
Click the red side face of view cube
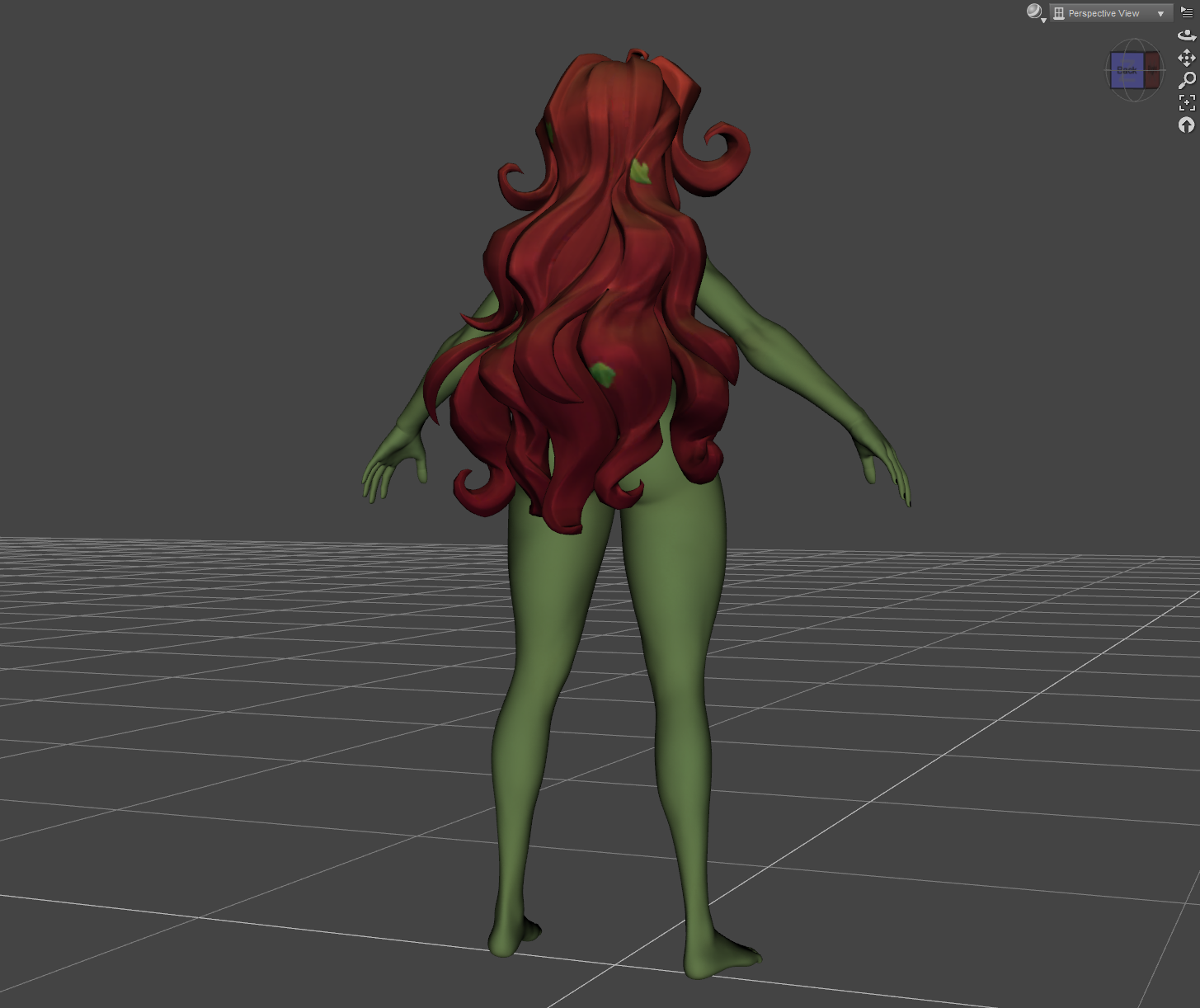(x=1151, y=70)
